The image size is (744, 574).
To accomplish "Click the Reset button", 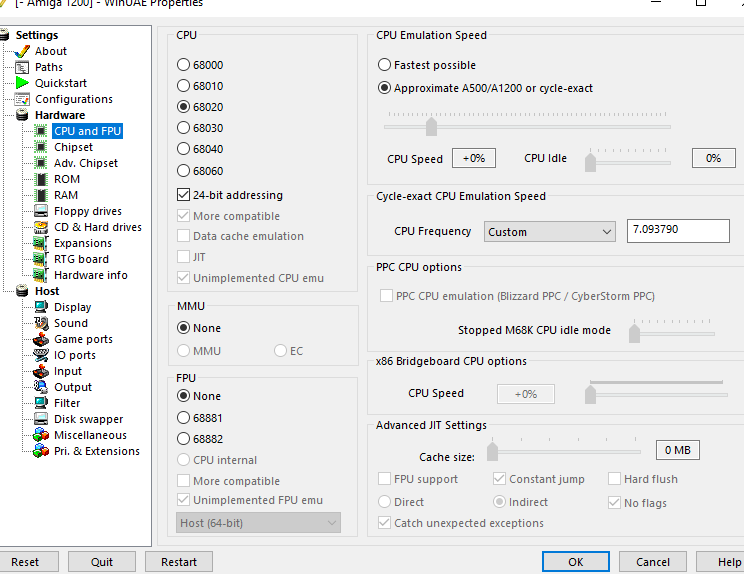I will point(25,562).
